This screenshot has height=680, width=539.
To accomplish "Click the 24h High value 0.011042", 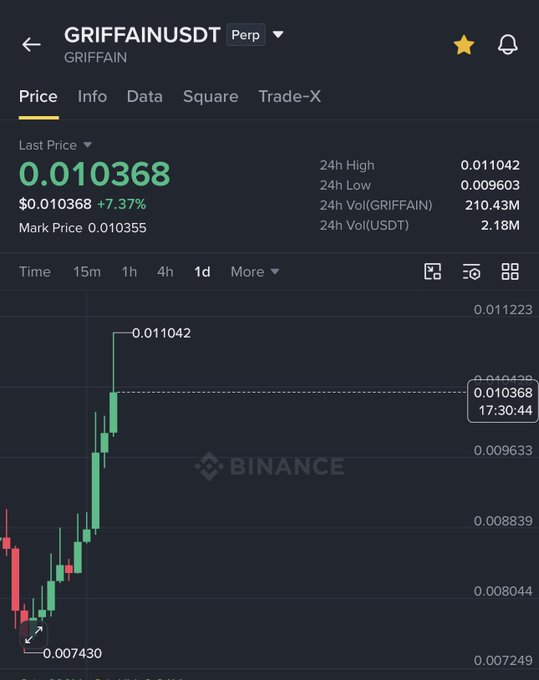I will click(x=490, y=165).
